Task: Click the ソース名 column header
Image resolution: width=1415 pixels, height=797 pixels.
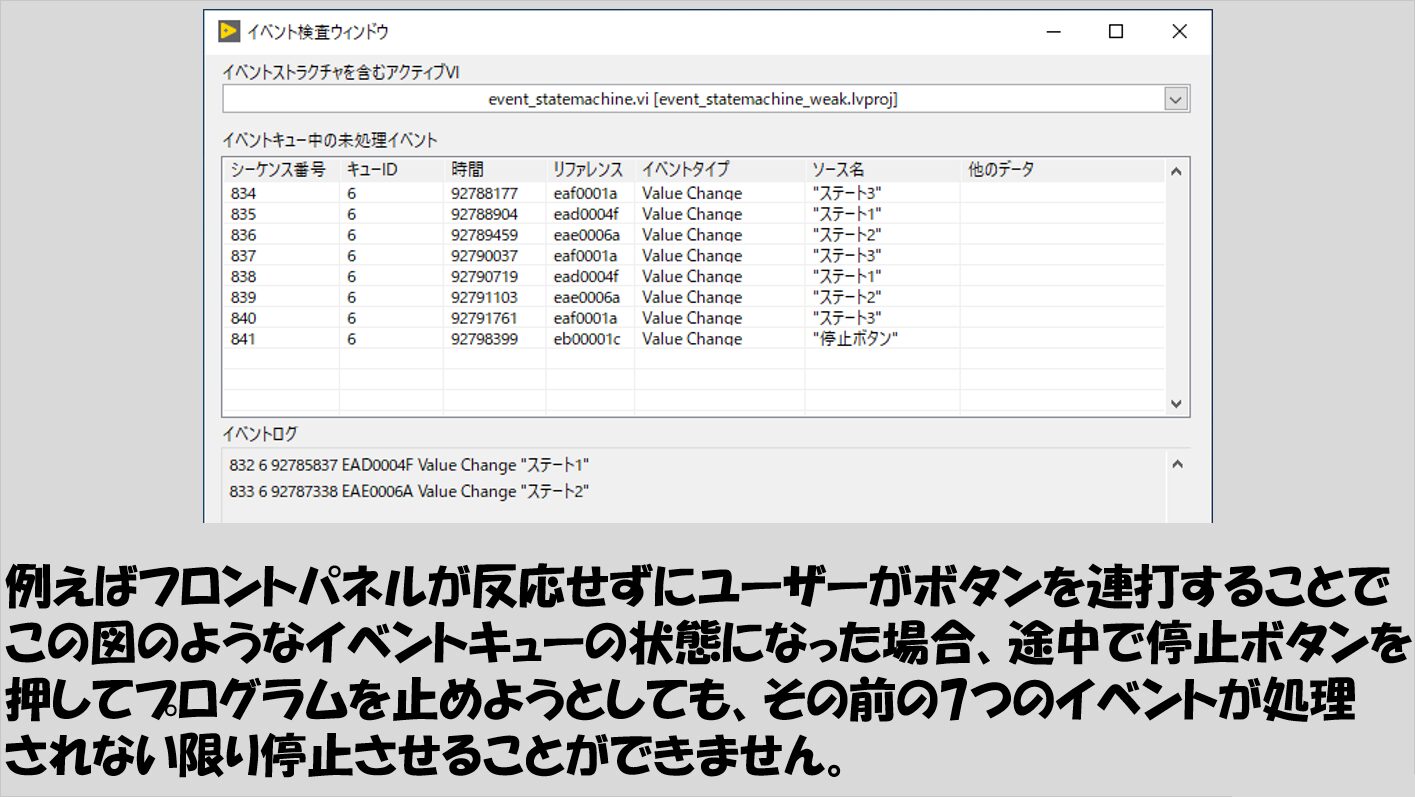Action: 837,169
